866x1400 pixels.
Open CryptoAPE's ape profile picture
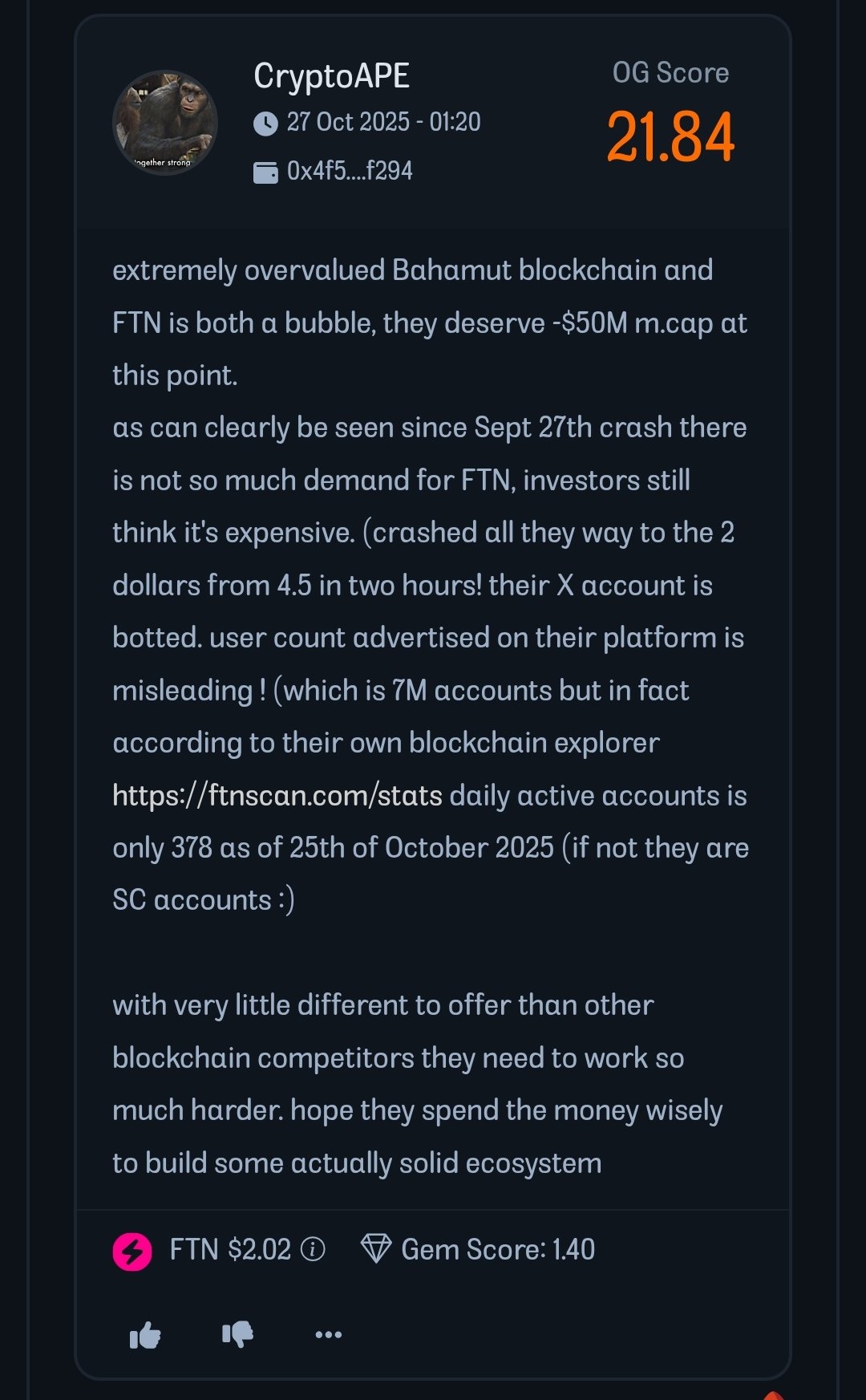coord(165,123)
